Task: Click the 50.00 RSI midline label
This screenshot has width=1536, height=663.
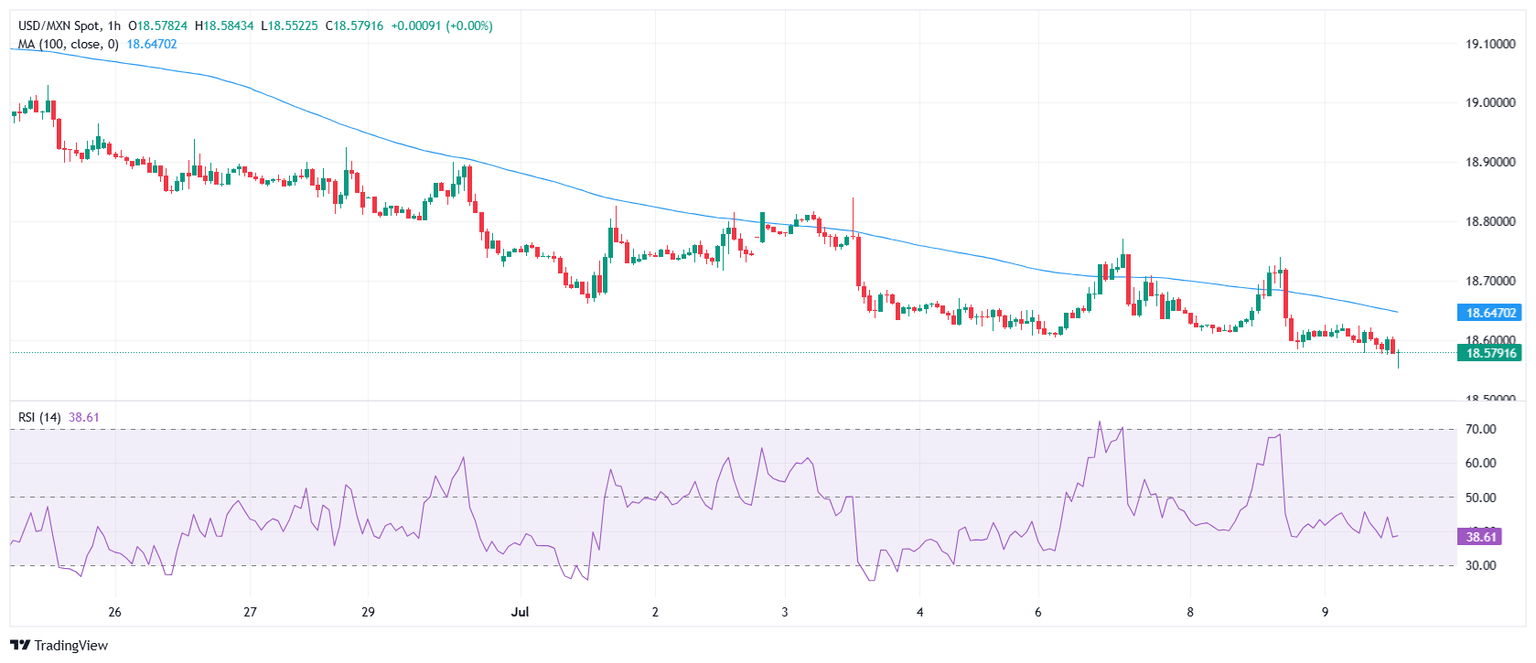Action: (x=1480, y=498)
